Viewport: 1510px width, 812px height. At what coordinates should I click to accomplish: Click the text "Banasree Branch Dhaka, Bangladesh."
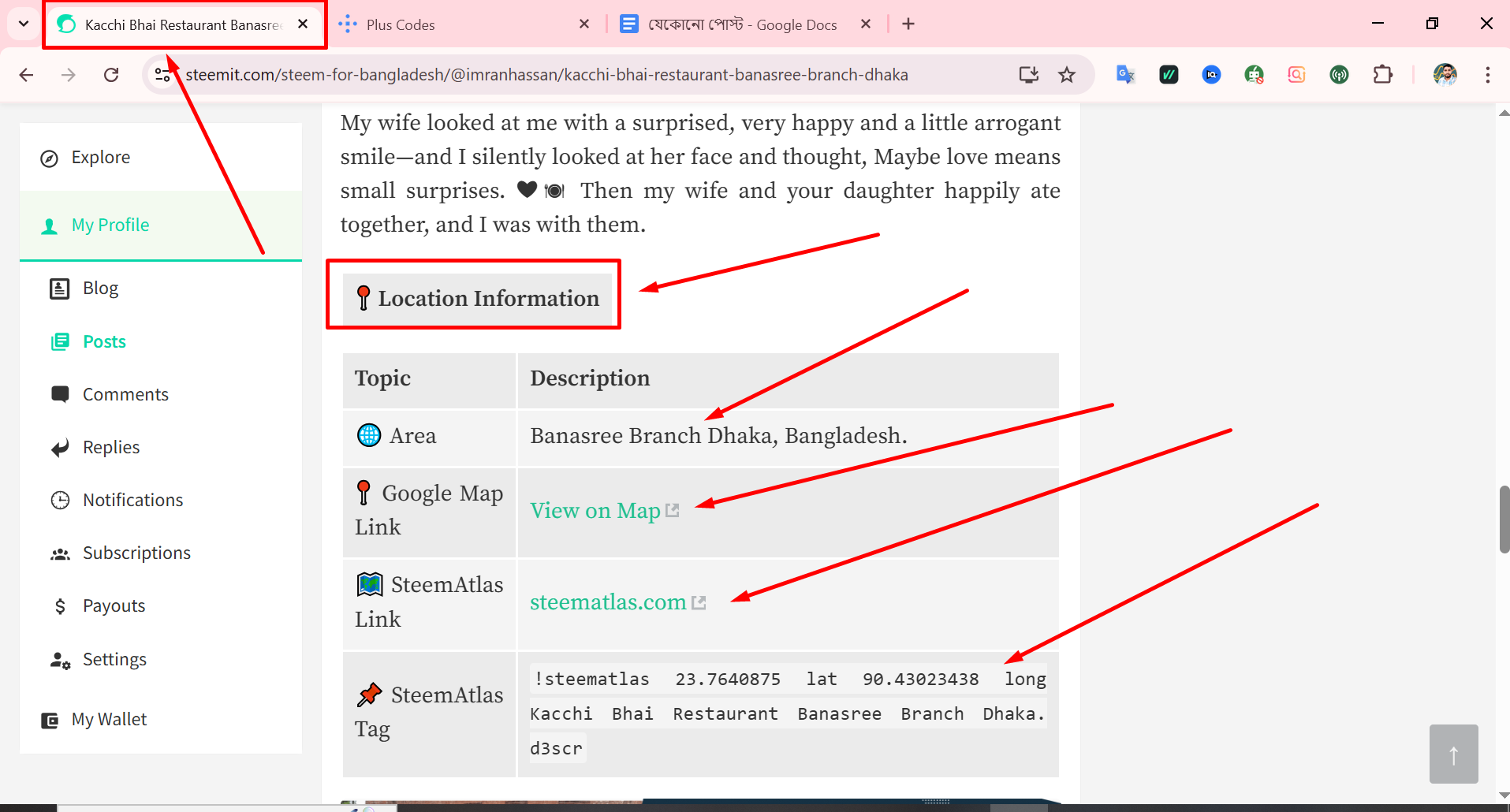click(718, 436)
